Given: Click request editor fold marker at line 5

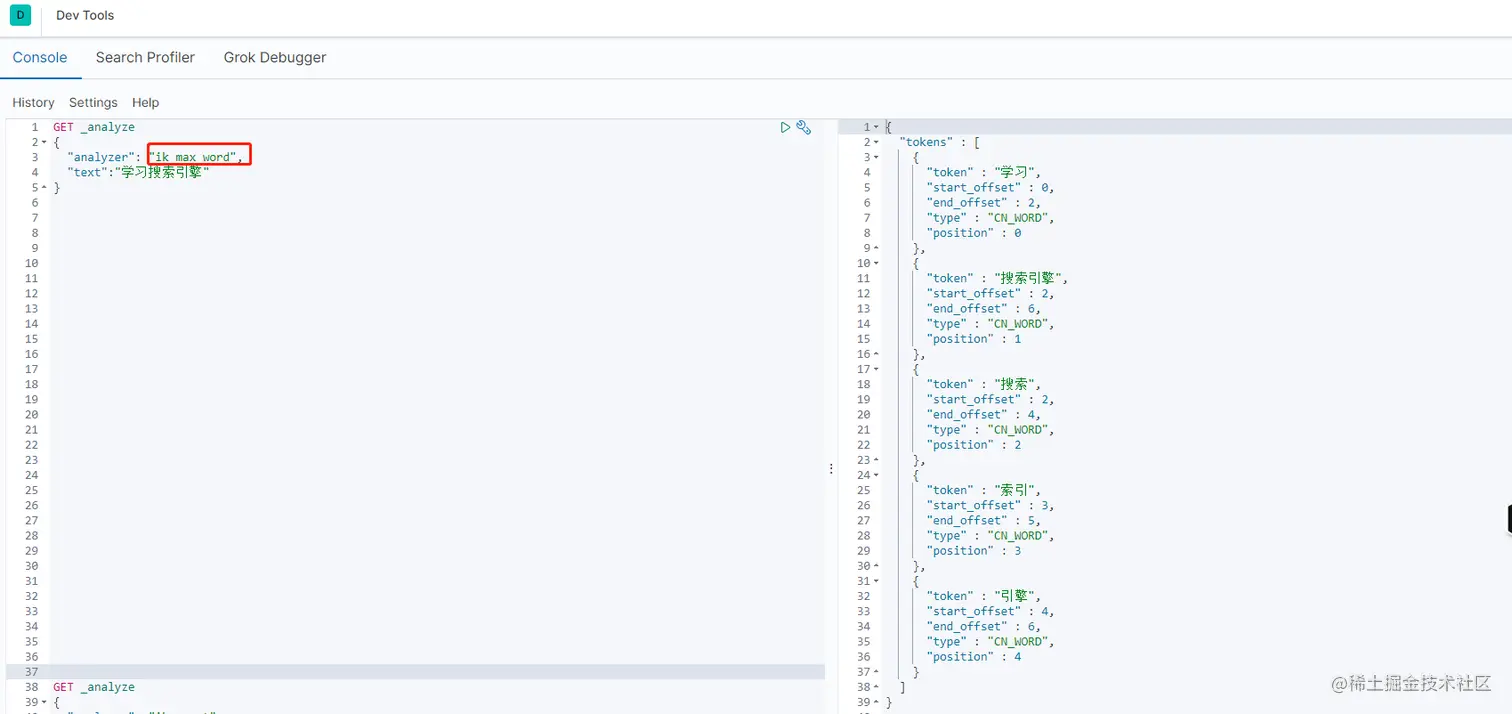Looking at the screenshot, I should coord(44,188).
